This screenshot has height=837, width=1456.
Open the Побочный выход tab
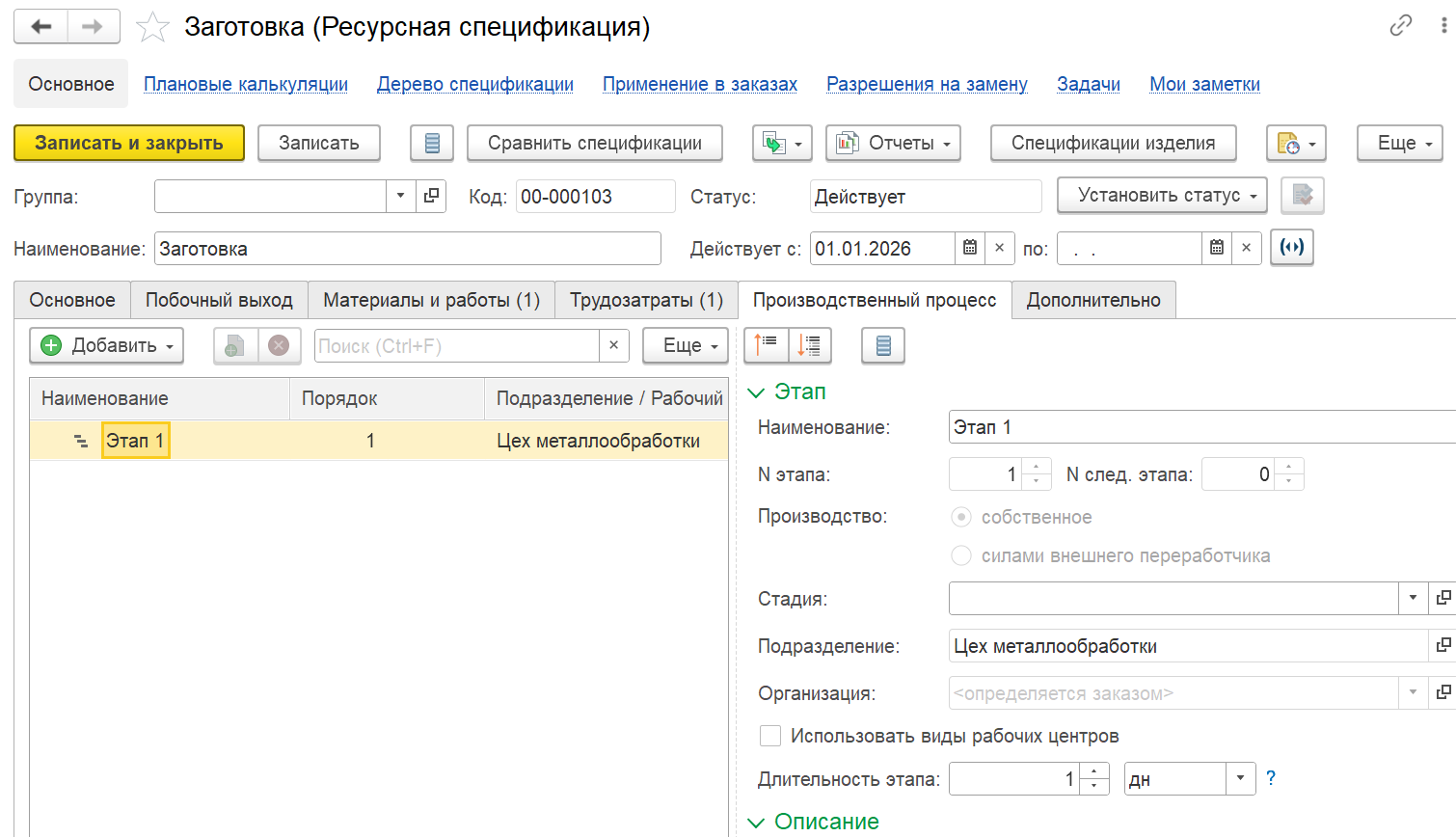point(219,300)
